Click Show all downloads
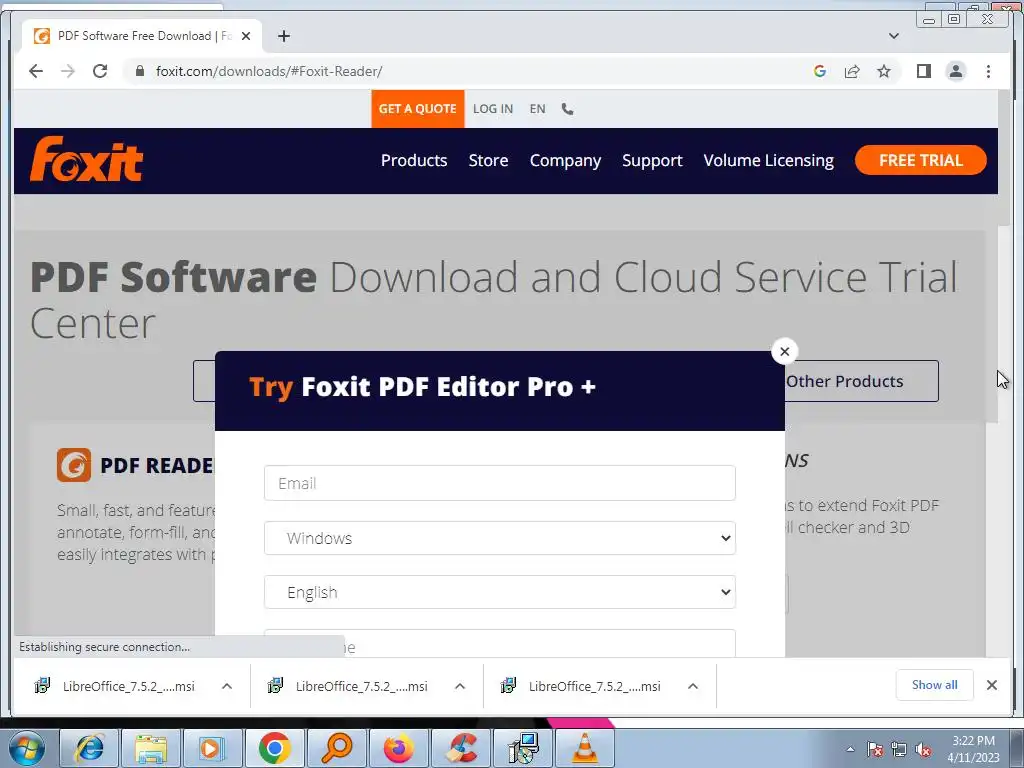This screenshot has height=768, width=1024. click(x=935, y=685)
